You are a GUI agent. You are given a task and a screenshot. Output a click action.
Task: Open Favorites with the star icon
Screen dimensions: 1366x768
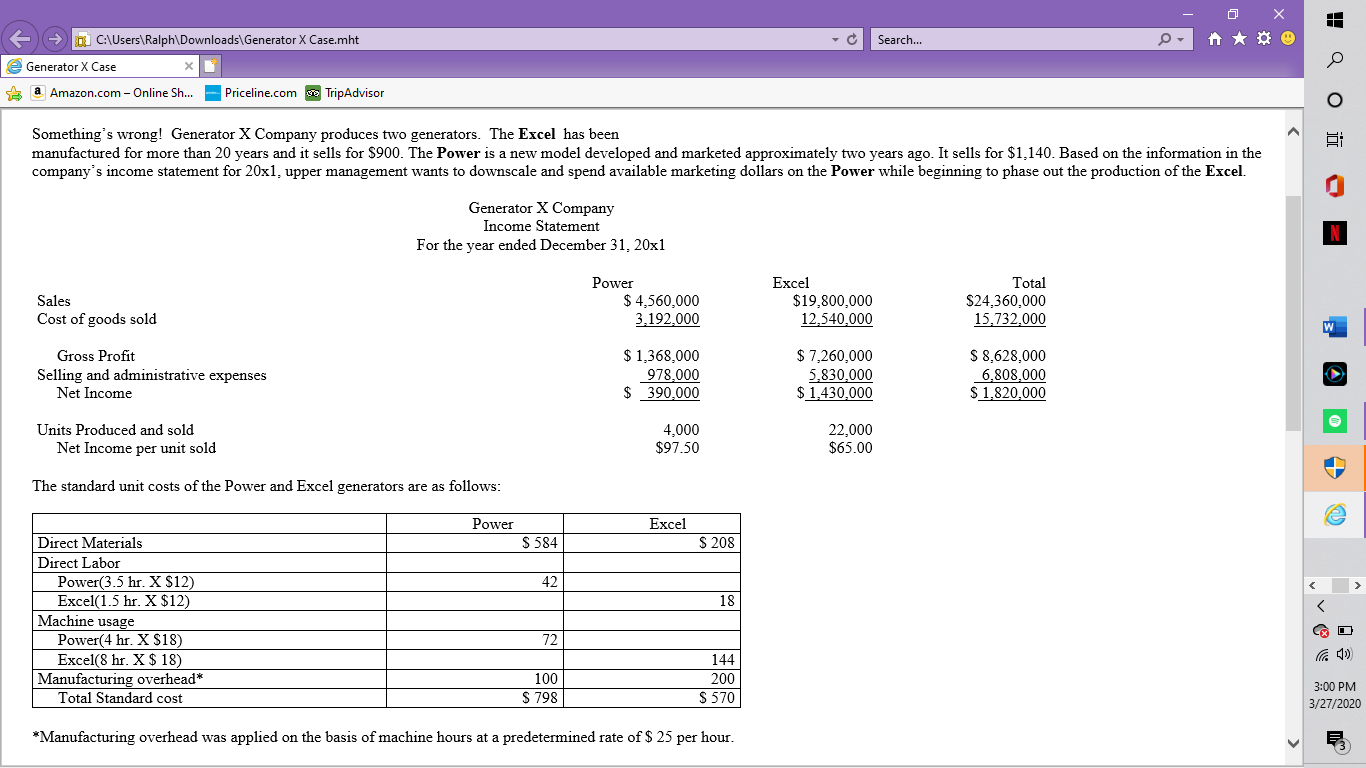(1239, 40)
